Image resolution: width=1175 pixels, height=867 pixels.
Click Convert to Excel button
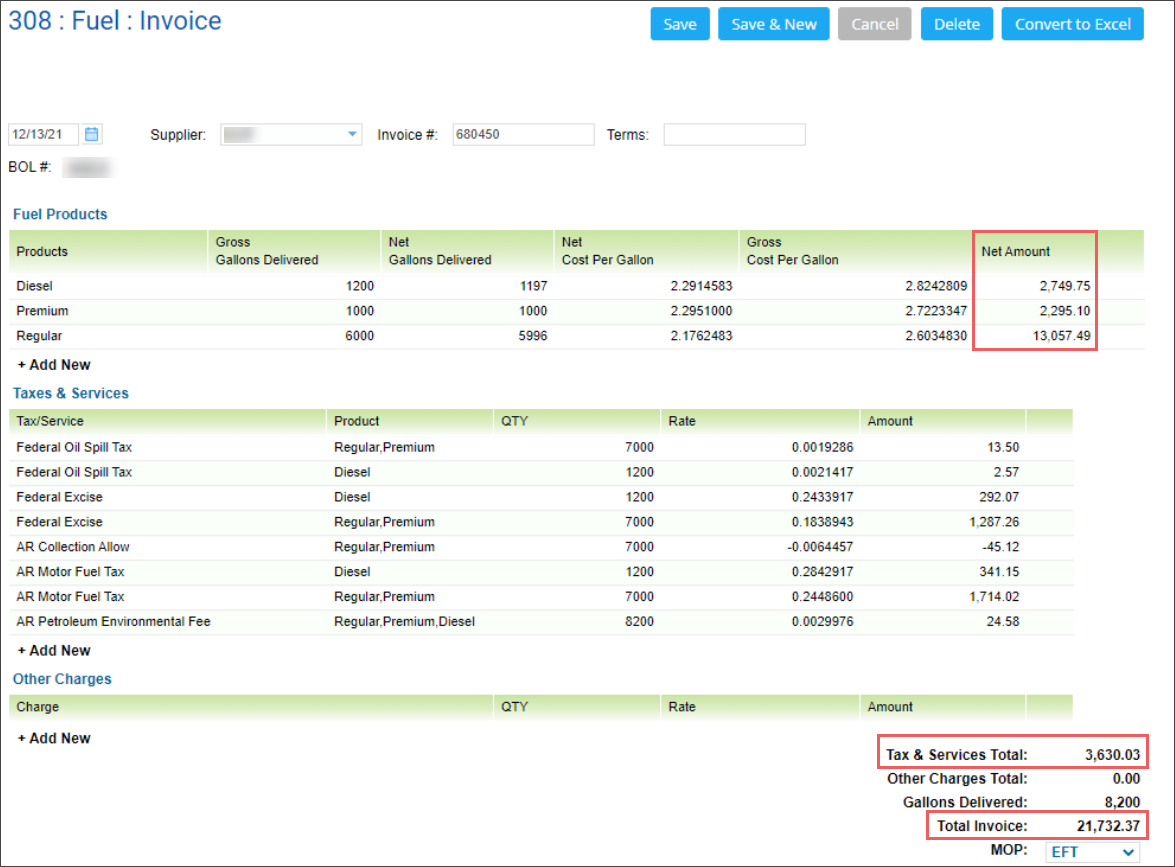point(1072,24)
